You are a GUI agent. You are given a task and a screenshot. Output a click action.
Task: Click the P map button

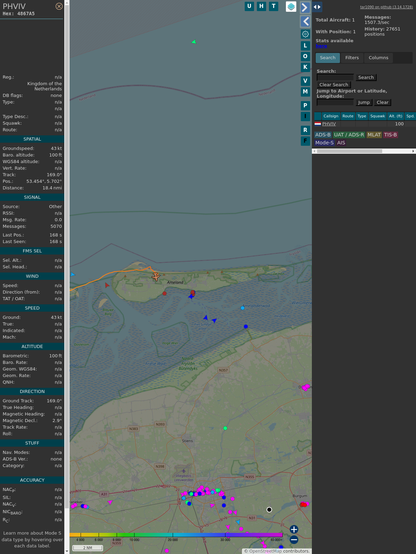click(x=305, y=105)
